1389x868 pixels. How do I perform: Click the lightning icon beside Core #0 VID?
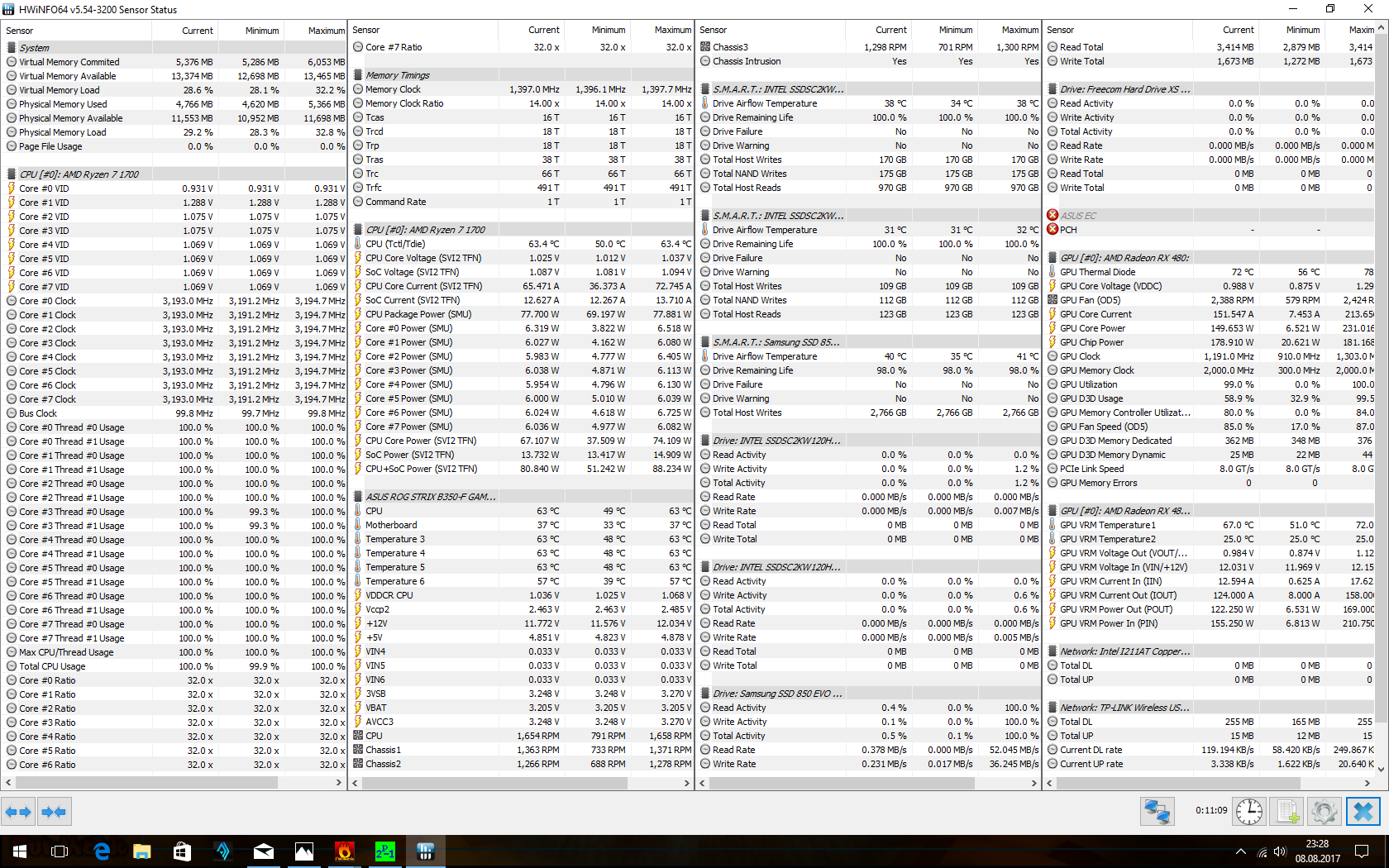[12, 188]
